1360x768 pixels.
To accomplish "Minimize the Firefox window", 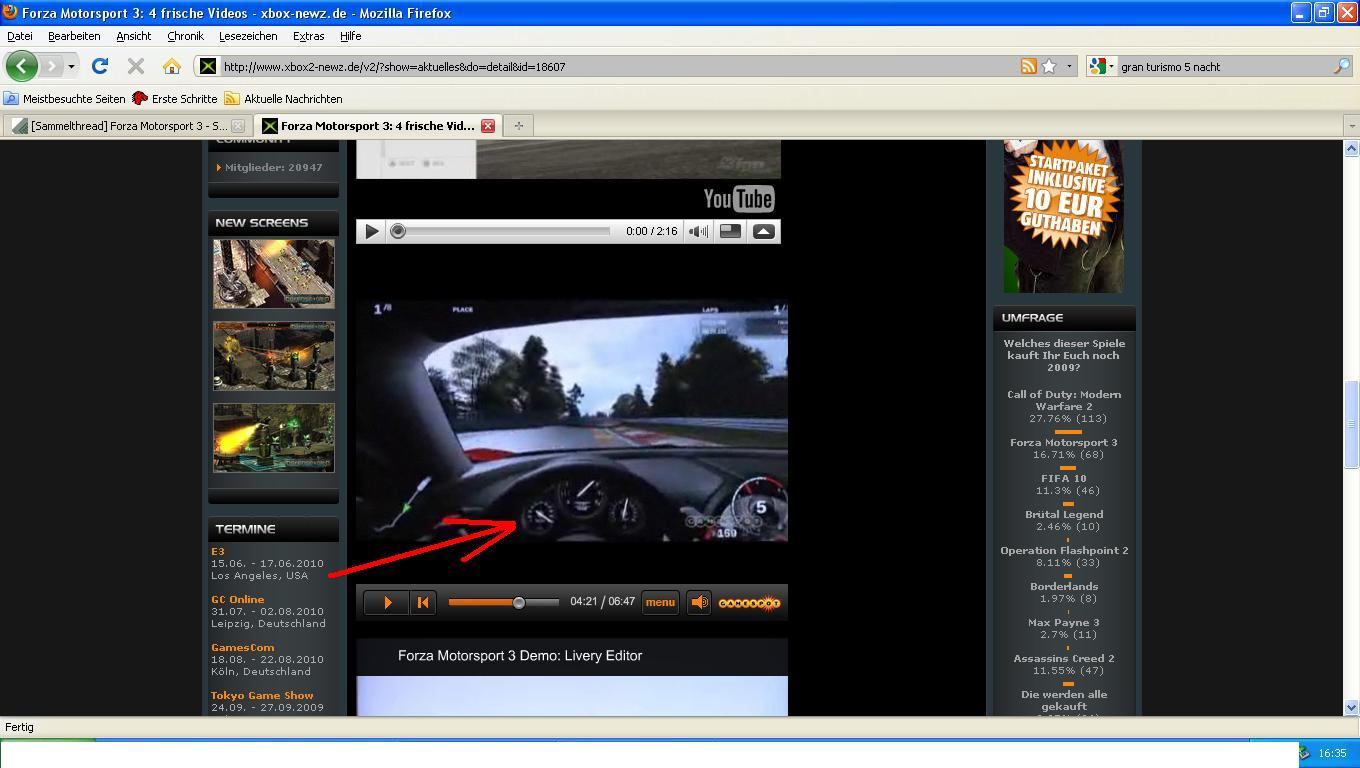I will click(x=1300, y=13).
